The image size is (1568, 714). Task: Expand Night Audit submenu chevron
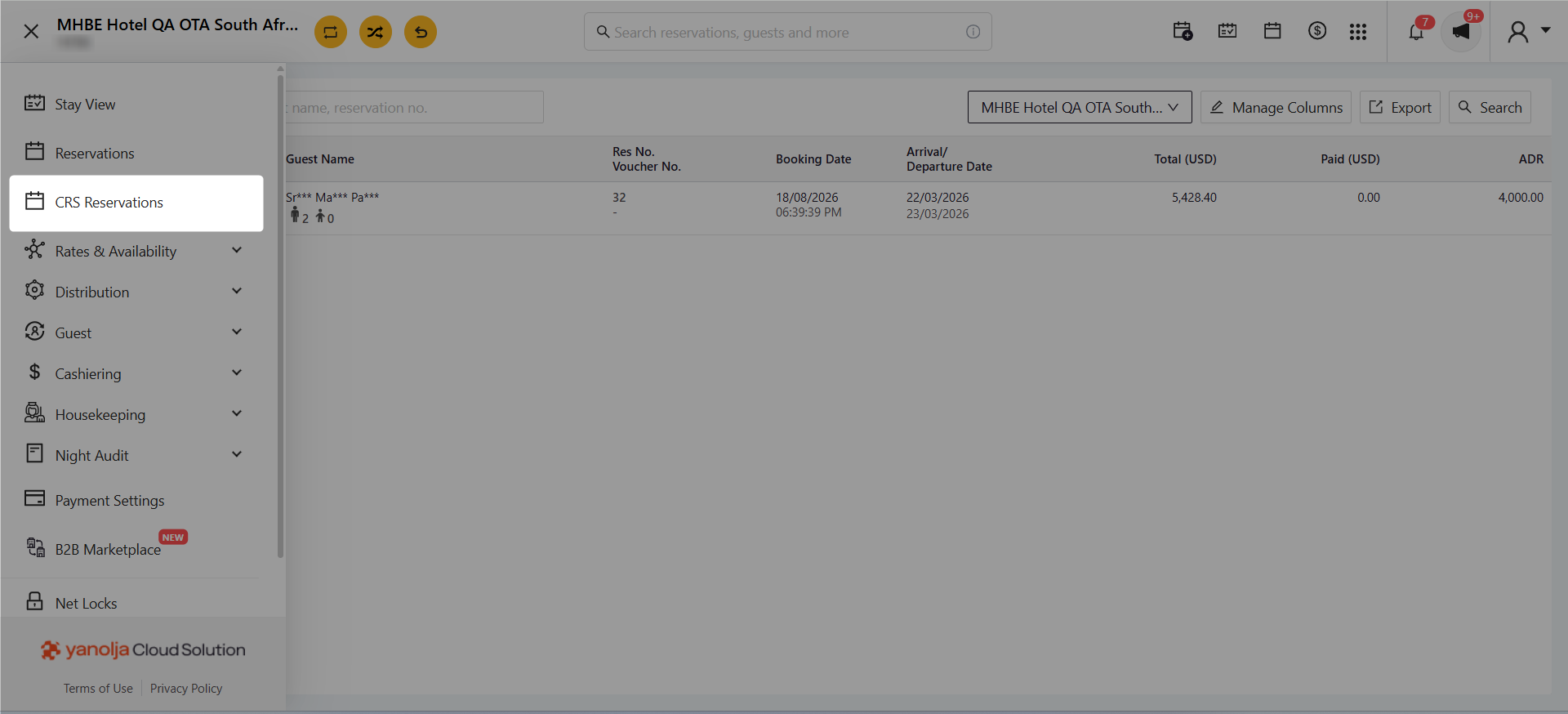pyautogui.click(x=237, y=454)
